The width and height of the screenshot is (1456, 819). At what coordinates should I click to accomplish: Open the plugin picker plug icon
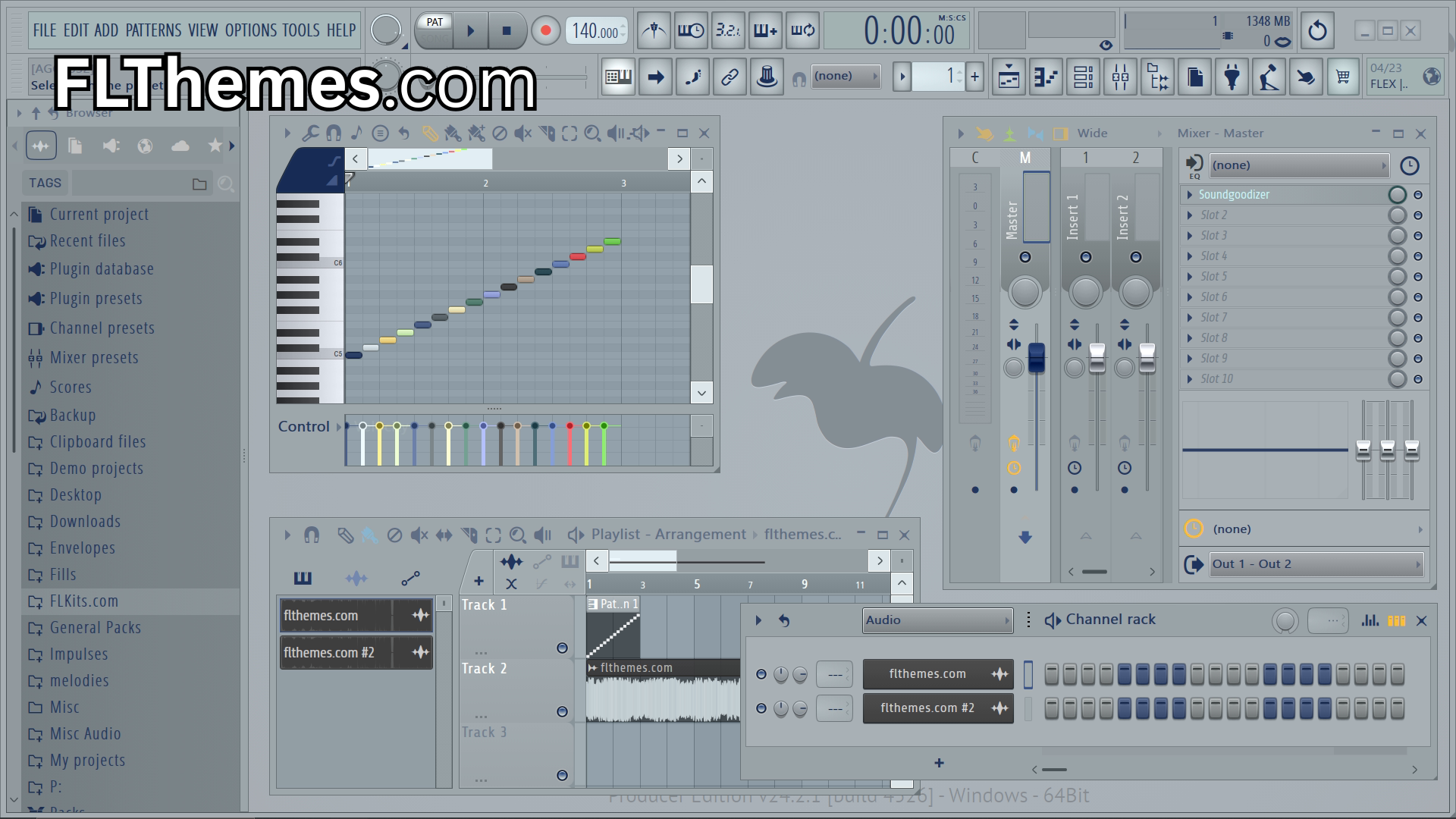pos(1232,77)
